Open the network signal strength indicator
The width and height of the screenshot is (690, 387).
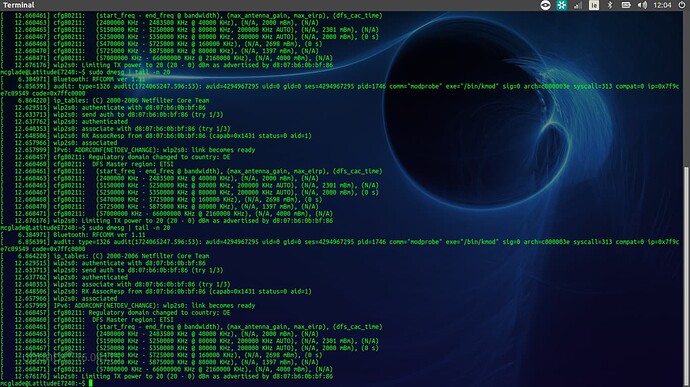click(x=578, y=5)
